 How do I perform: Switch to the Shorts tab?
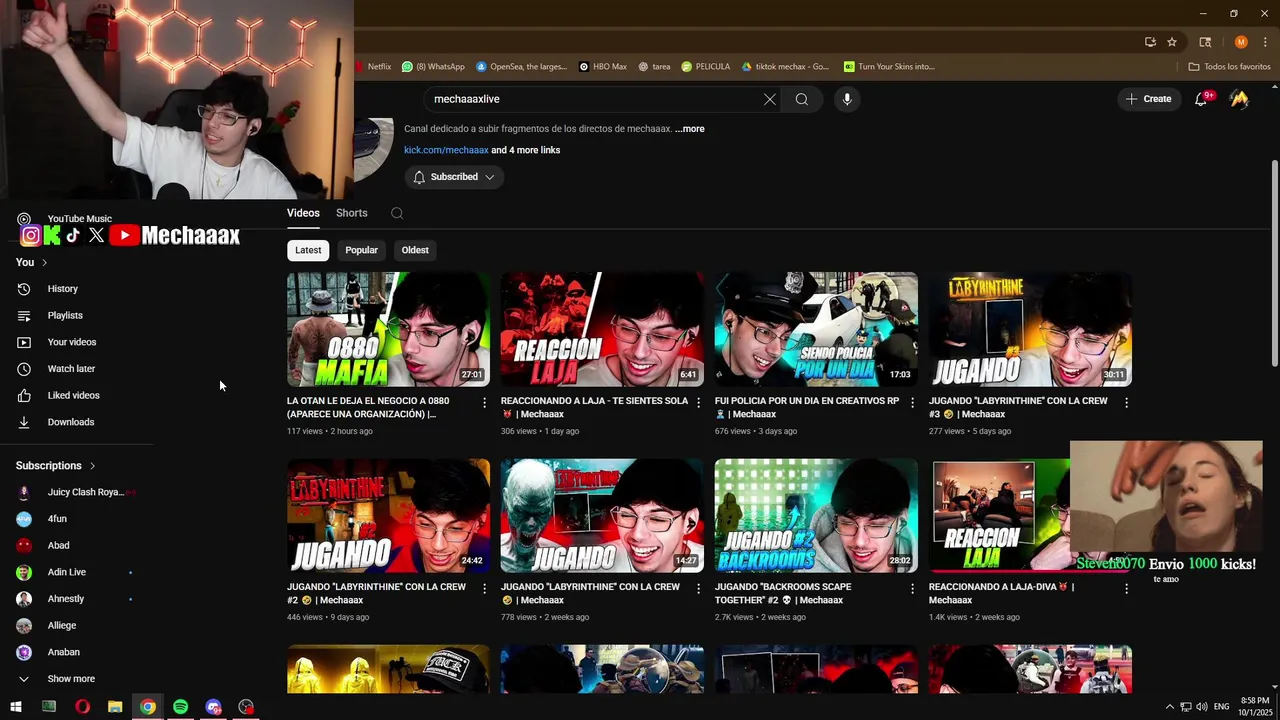(352, 213)
